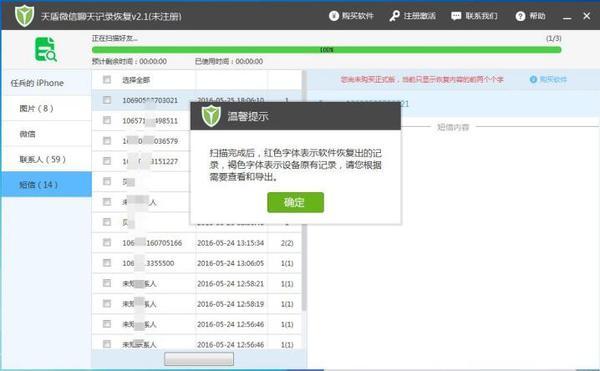Select the 图片 (8) category
The width and height of the screenshot is (600, 371).
(x=47, y=108)
